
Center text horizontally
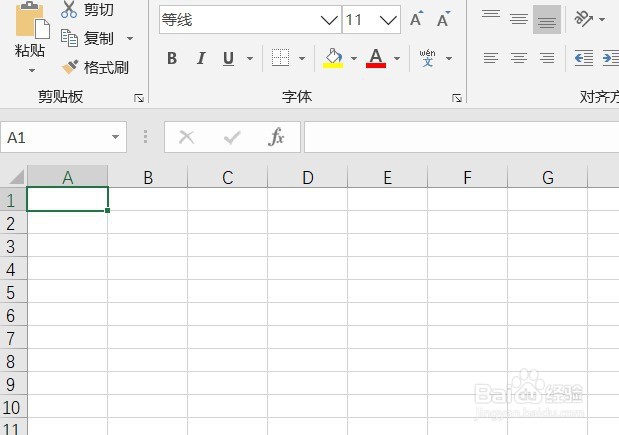coord(519,58)
